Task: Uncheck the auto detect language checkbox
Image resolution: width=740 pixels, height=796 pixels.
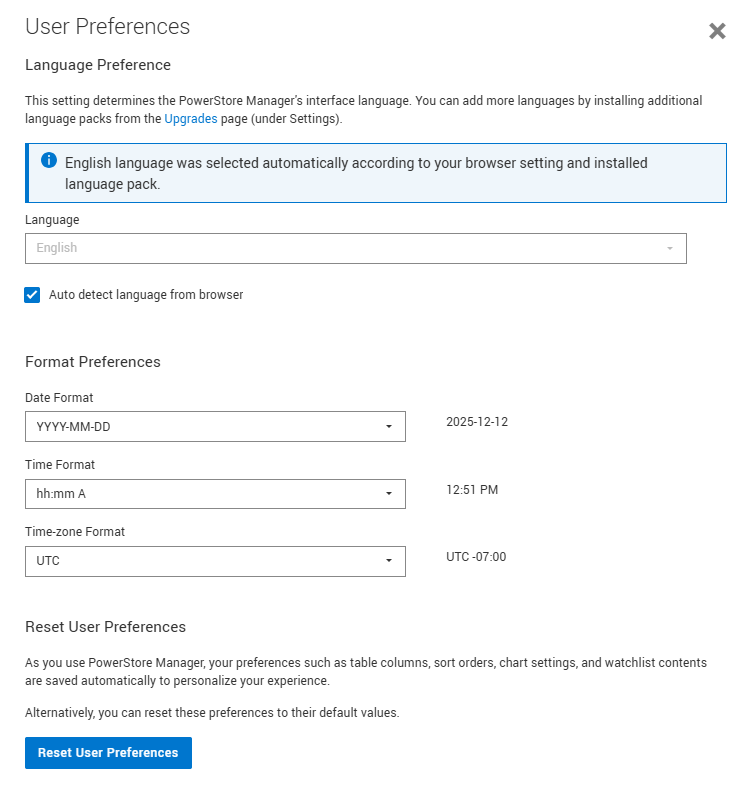Action: point(33,295)
